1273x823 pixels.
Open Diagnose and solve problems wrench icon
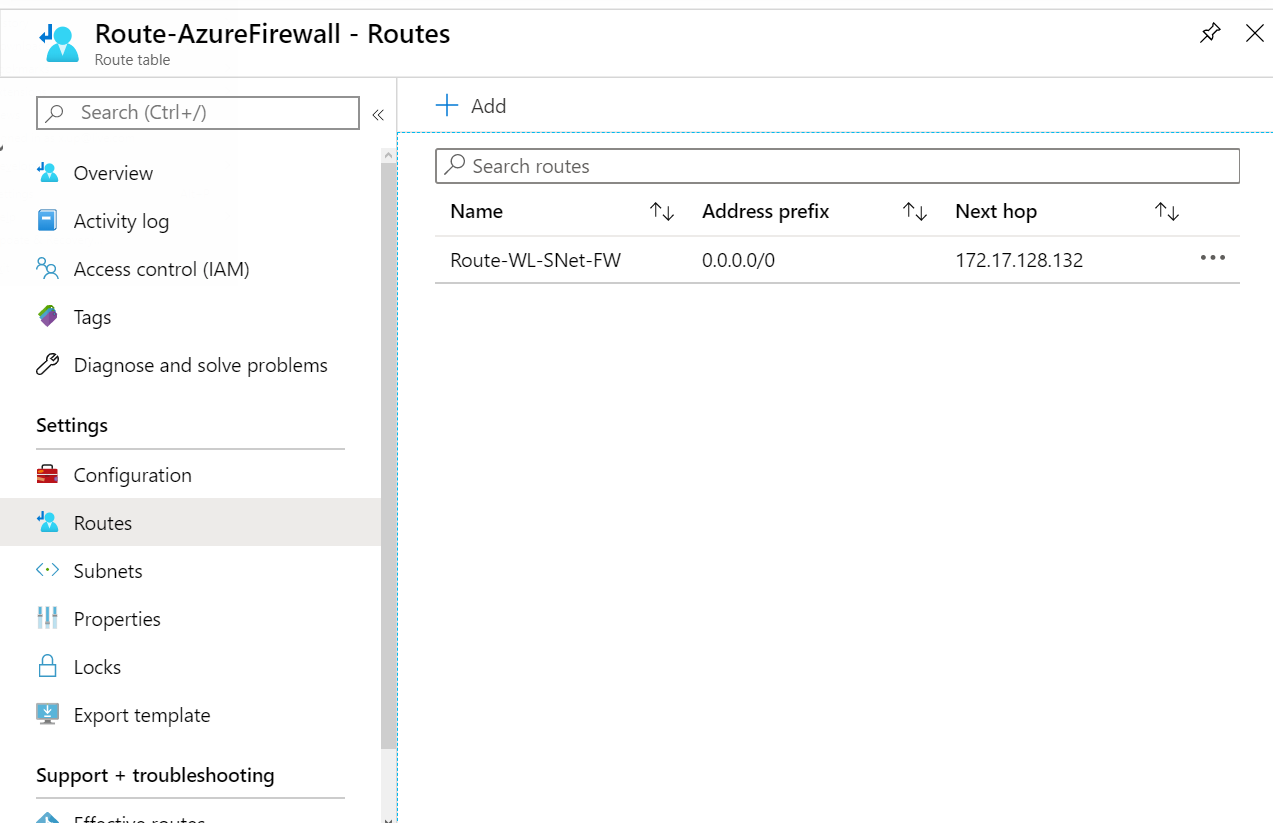pos(47,364)
